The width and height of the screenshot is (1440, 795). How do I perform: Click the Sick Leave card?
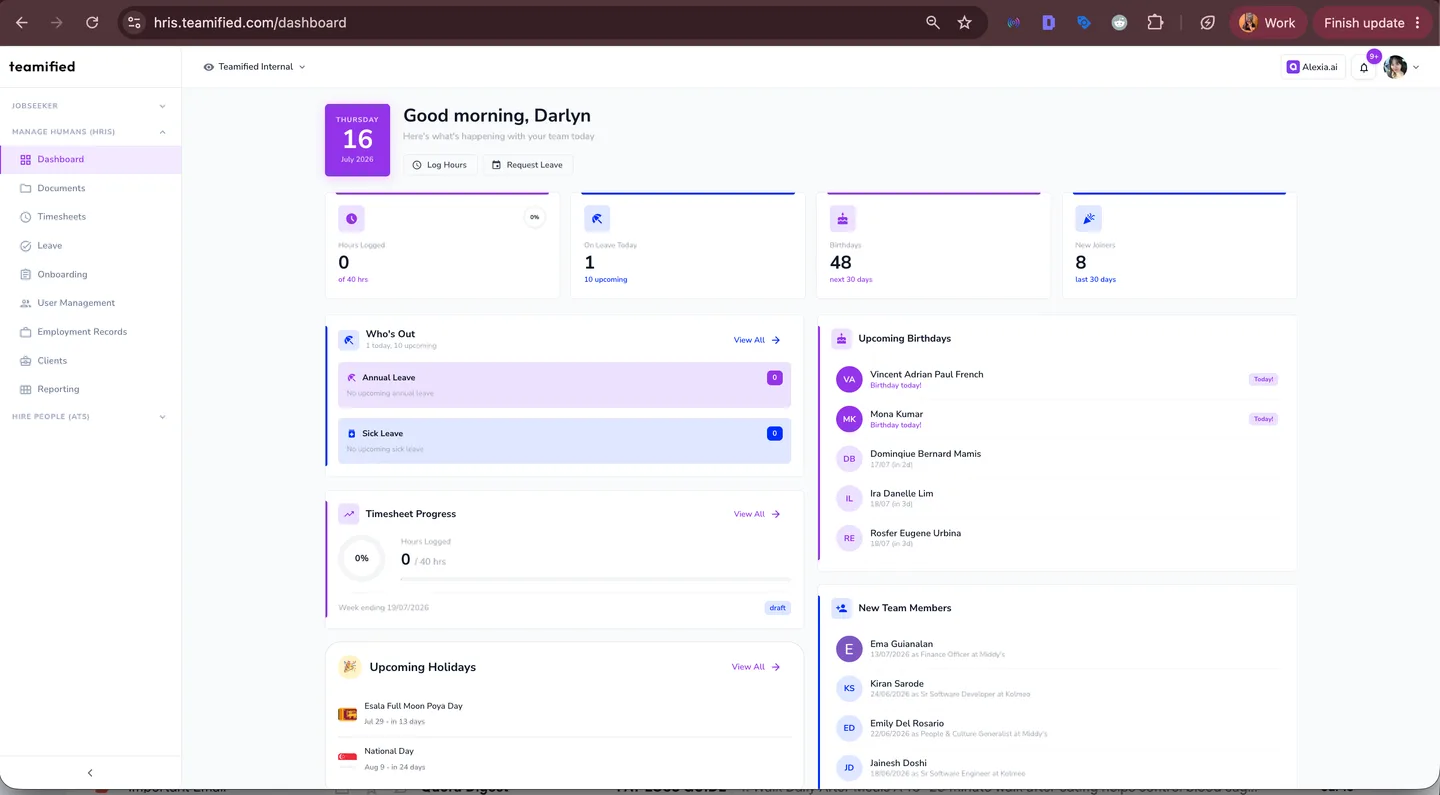[x=565, y=441]
